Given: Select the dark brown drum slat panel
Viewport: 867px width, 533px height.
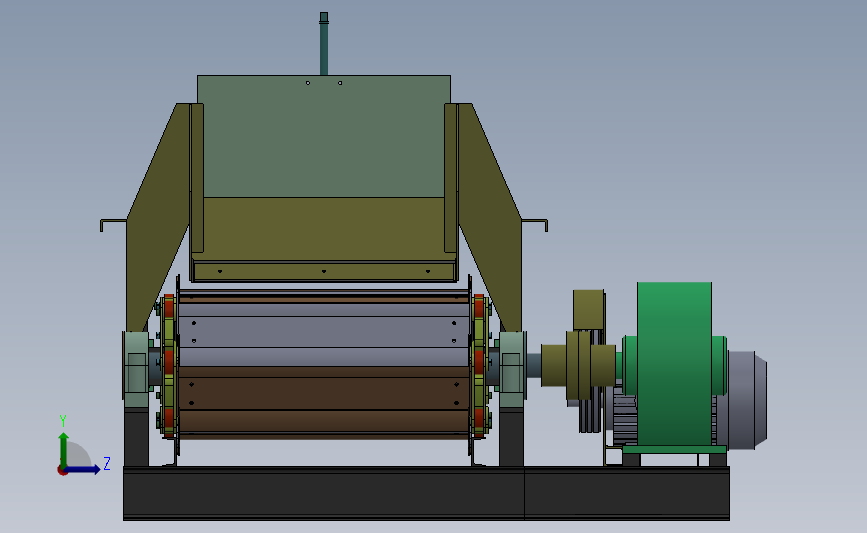Looking at the screenshot, I should 324,394.
